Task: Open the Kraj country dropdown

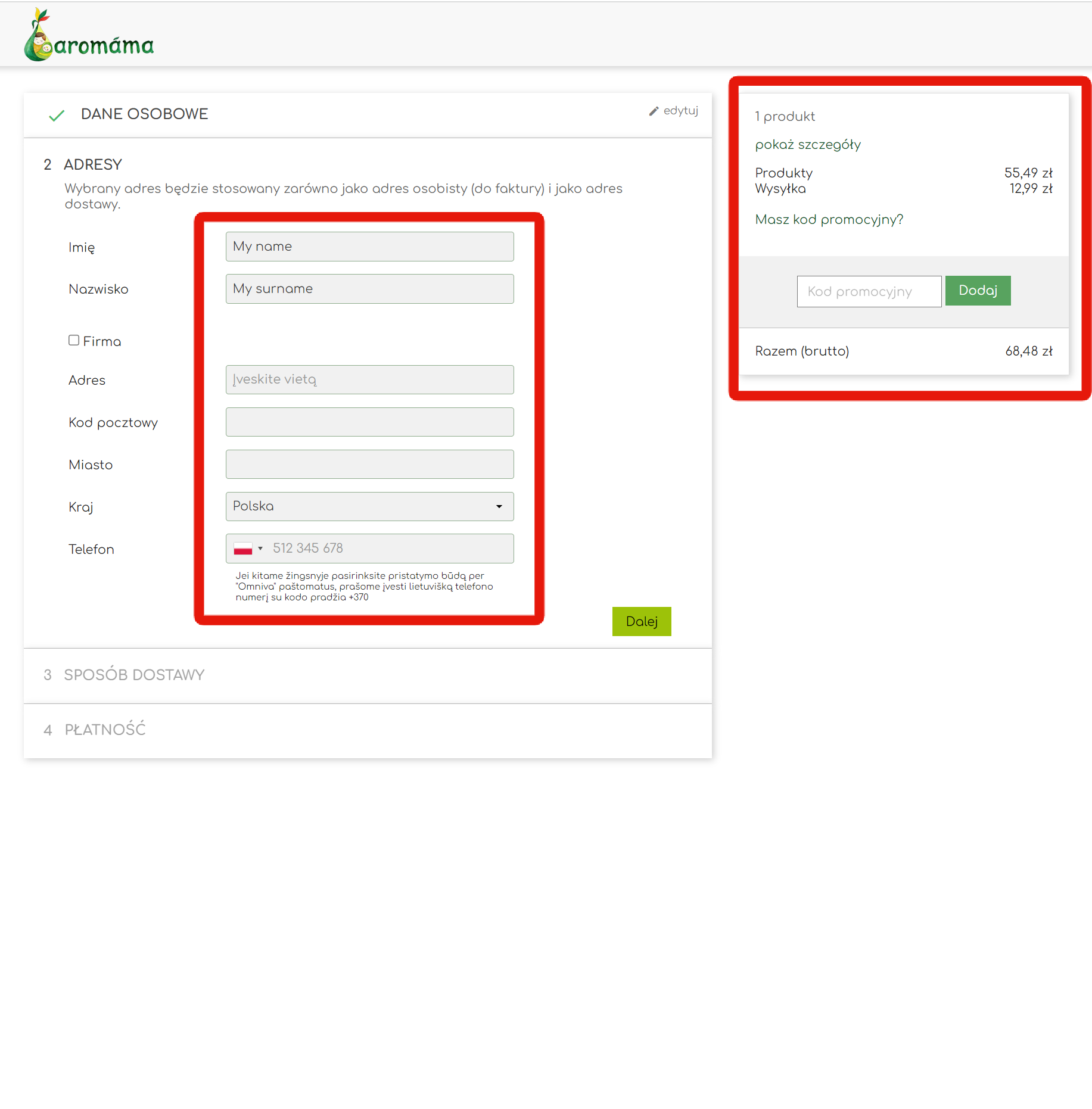Action: (369, 506)
